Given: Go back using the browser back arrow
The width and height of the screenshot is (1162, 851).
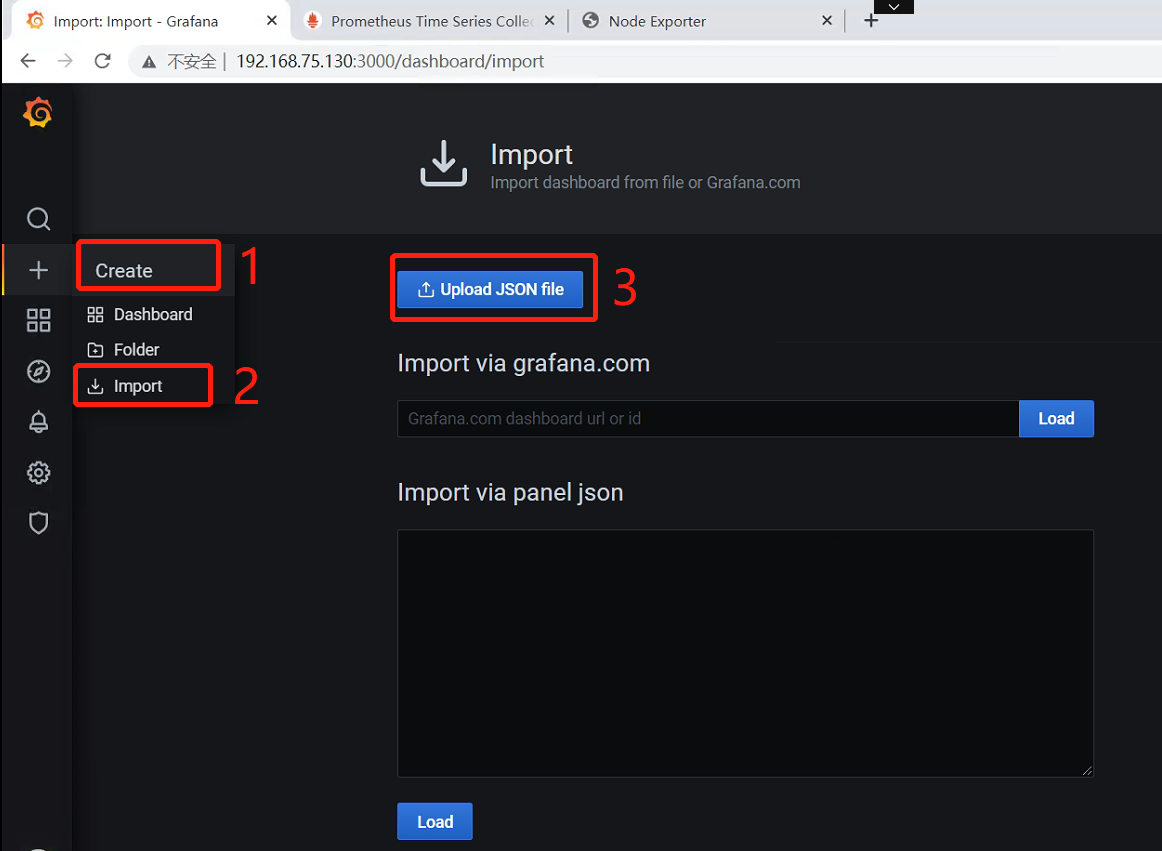Looking at the screenshot, I should click(x=28, y=61).
